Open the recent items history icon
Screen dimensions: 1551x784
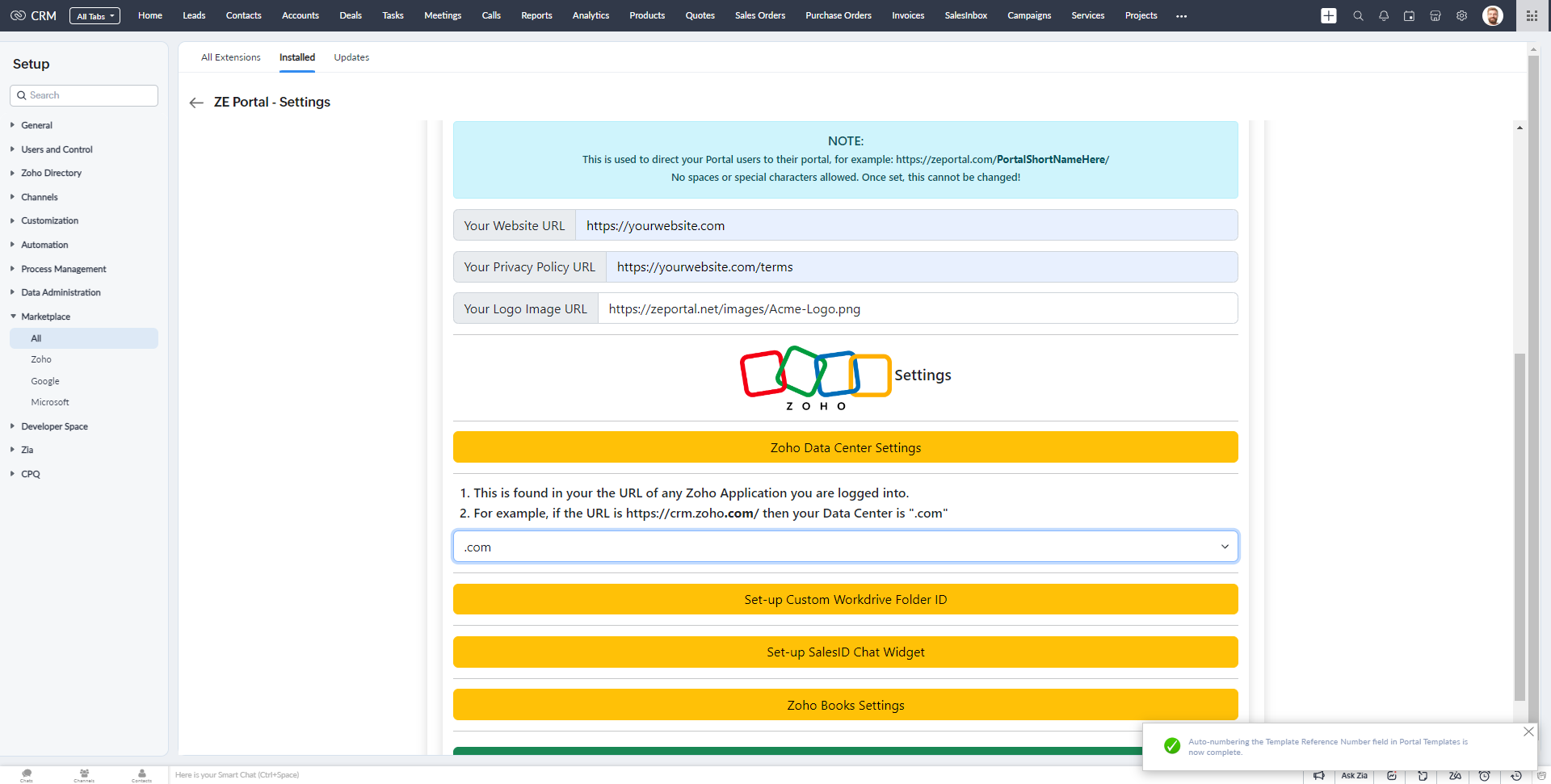pos(1516,776)
